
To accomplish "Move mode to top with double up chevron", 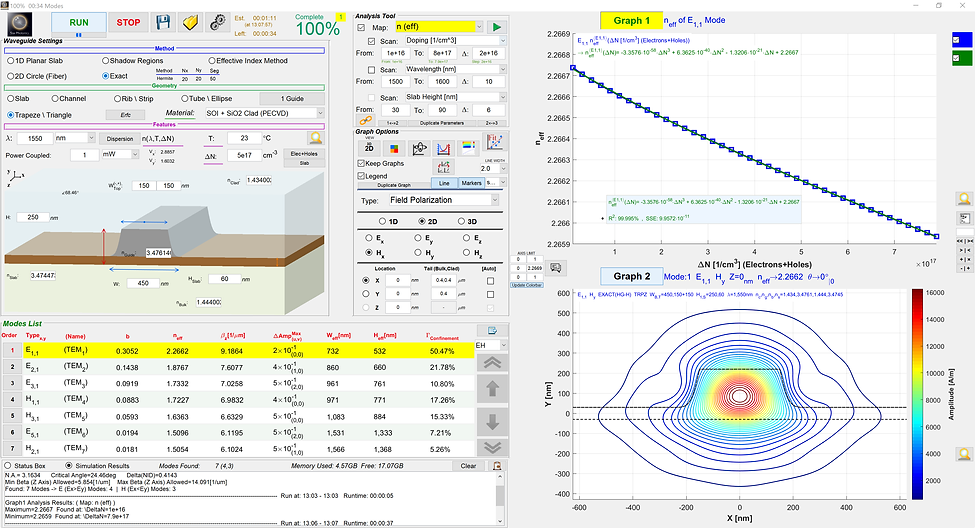I will click(492, 363).
